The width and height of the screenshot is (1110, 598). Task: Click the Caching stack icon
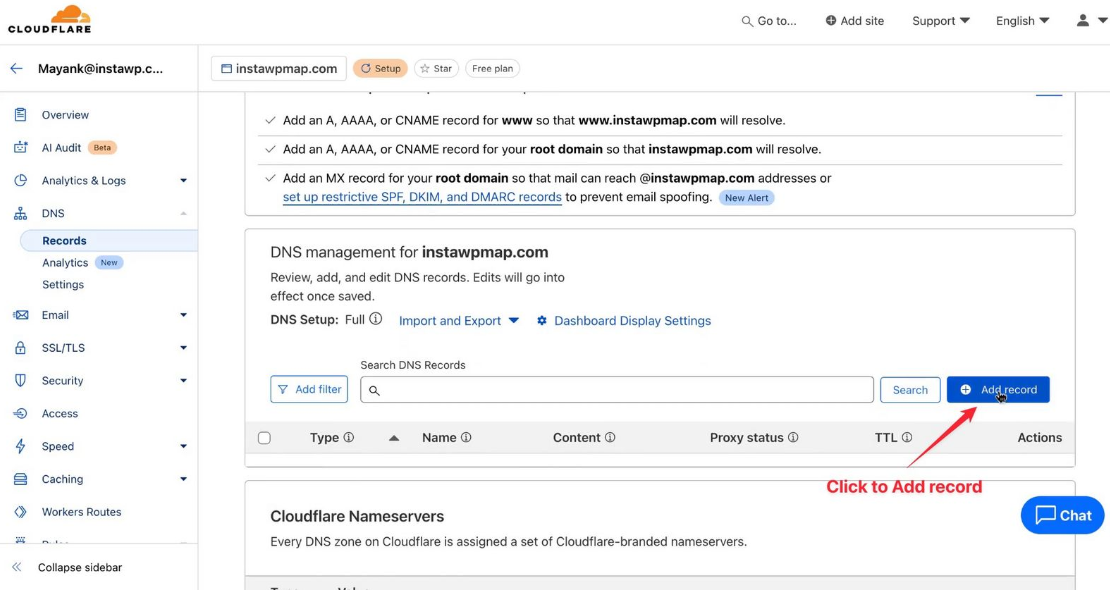21,479
